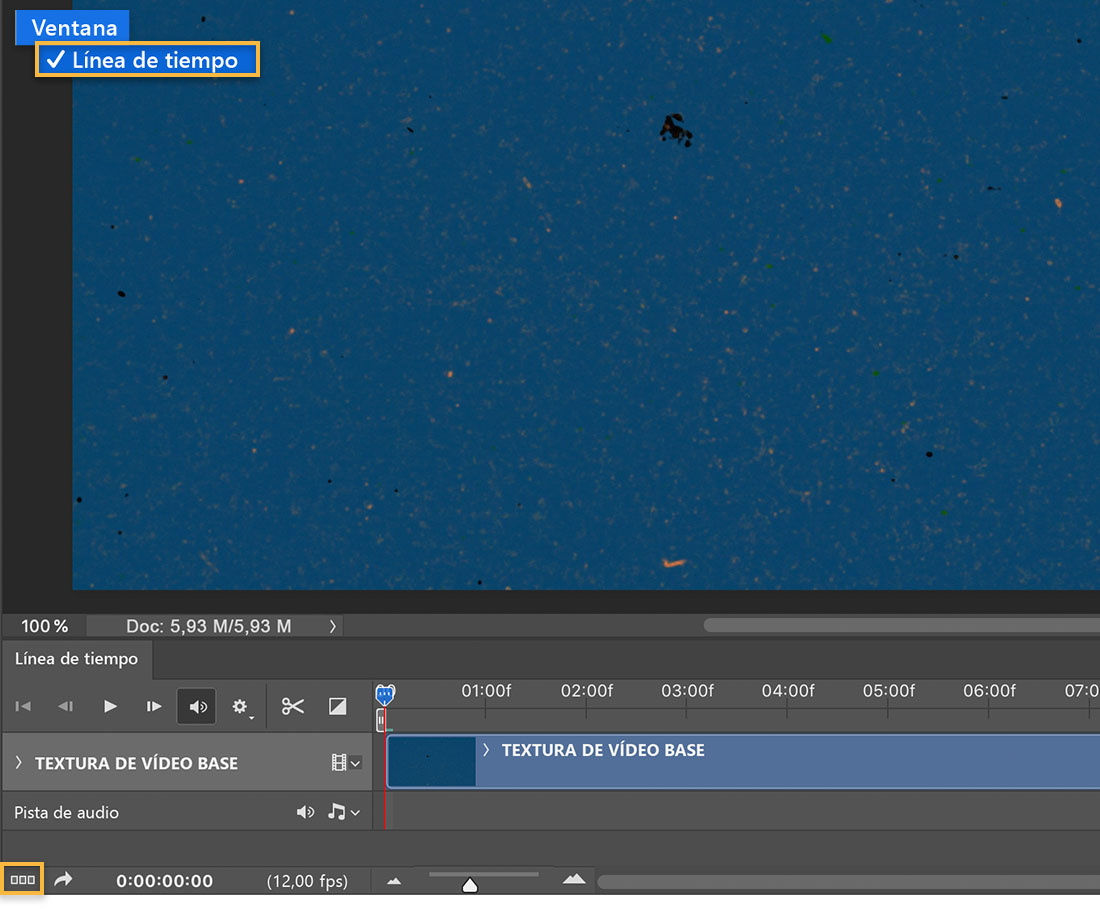Click the blue playhead marker
Image resolution: width=1100 pixels, height=909 pixels.
coord(385,694)
